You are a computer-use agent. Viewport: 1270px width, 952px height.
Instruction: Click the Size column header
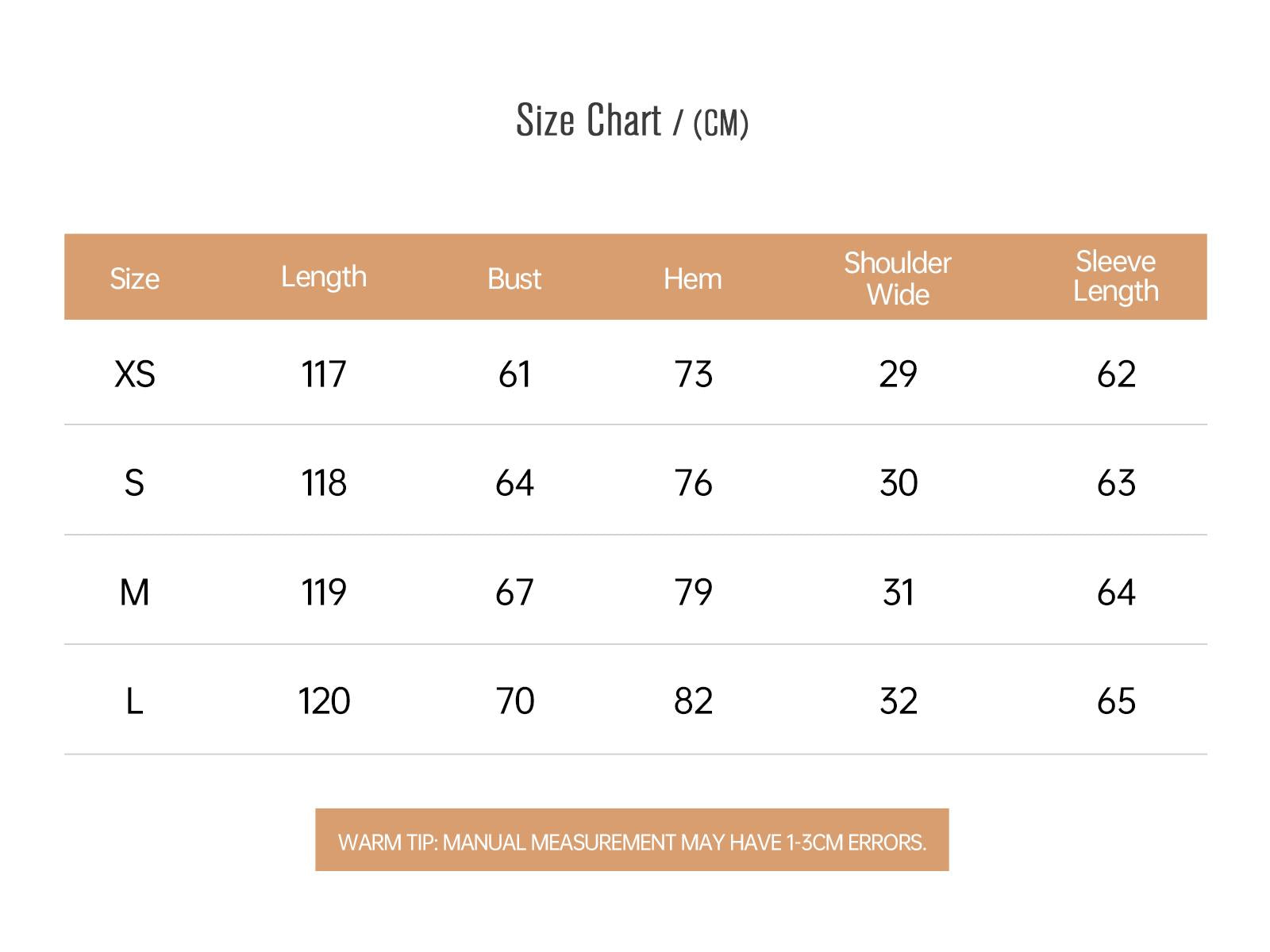(134, 278)
